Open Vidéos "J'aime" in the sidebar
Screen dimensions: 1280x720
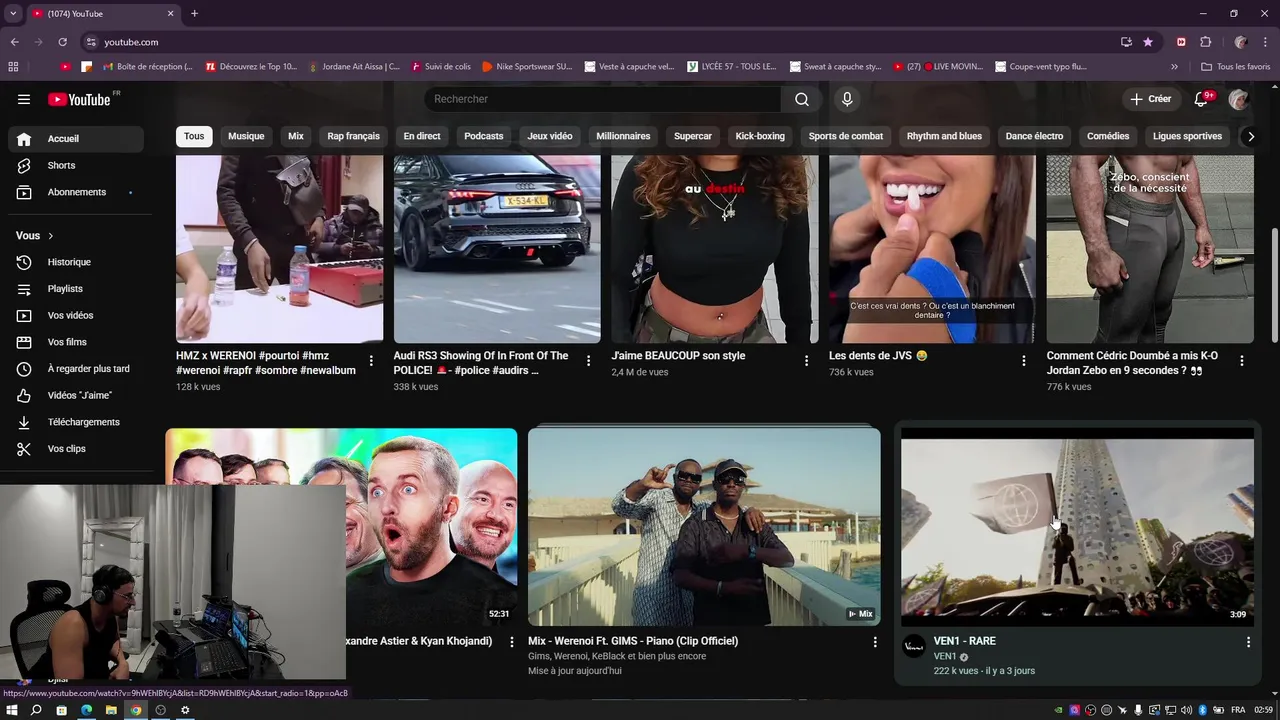(x=76, y=395)
